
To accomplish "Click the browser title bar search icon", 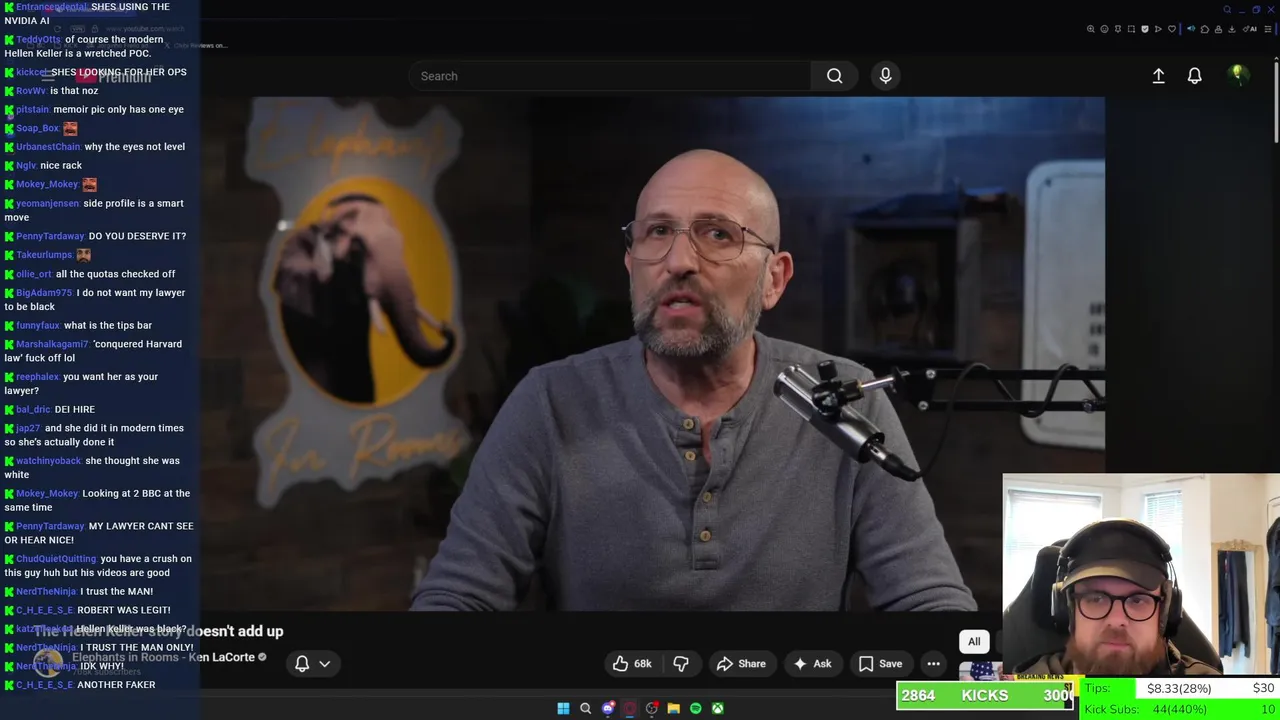I will point(1227,9).
